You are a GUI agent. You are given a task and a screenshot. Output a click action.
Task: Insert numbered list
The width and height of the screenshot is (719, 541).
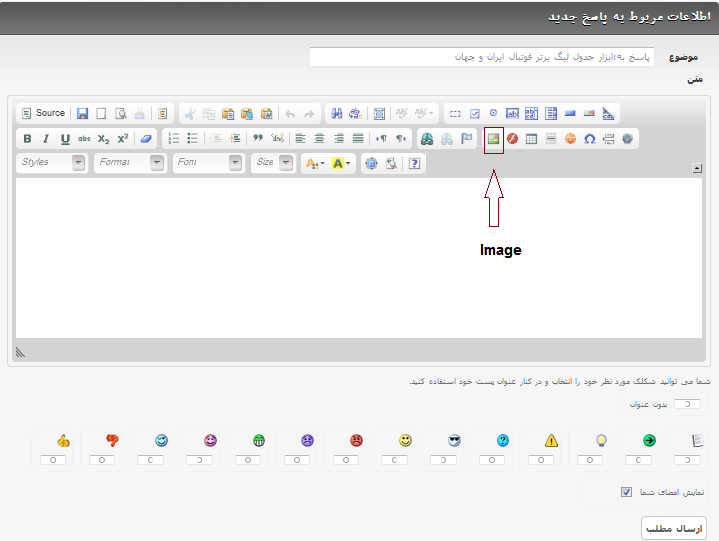[174, 139]
